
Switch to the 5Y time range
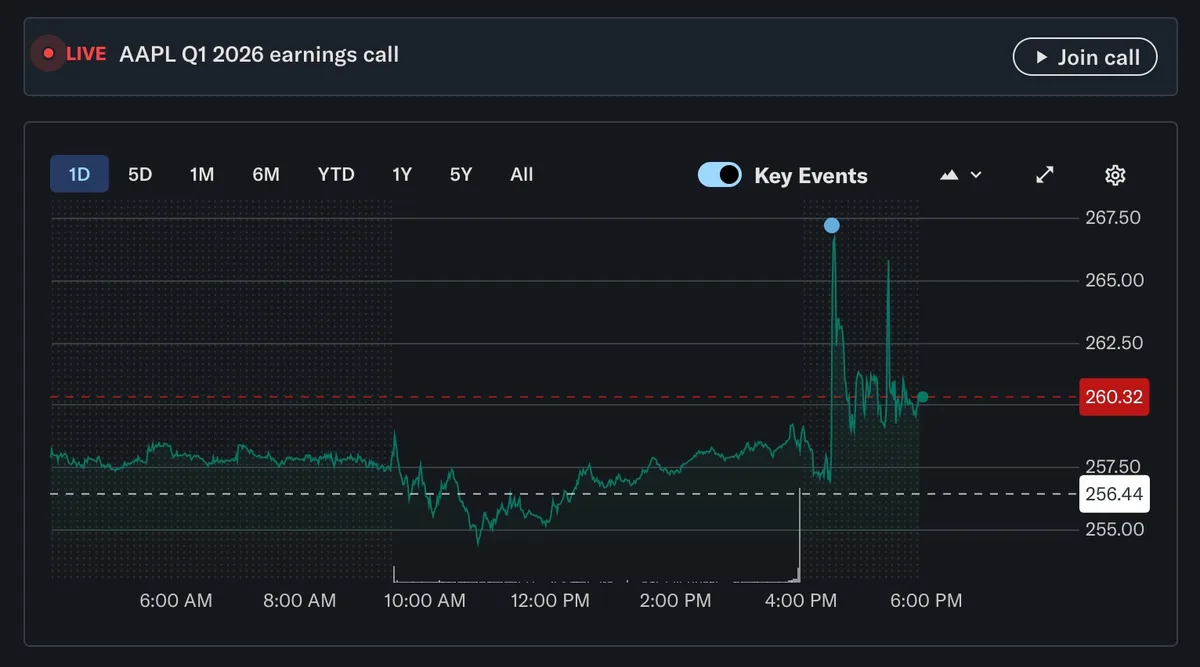click(x=461, y=174)
